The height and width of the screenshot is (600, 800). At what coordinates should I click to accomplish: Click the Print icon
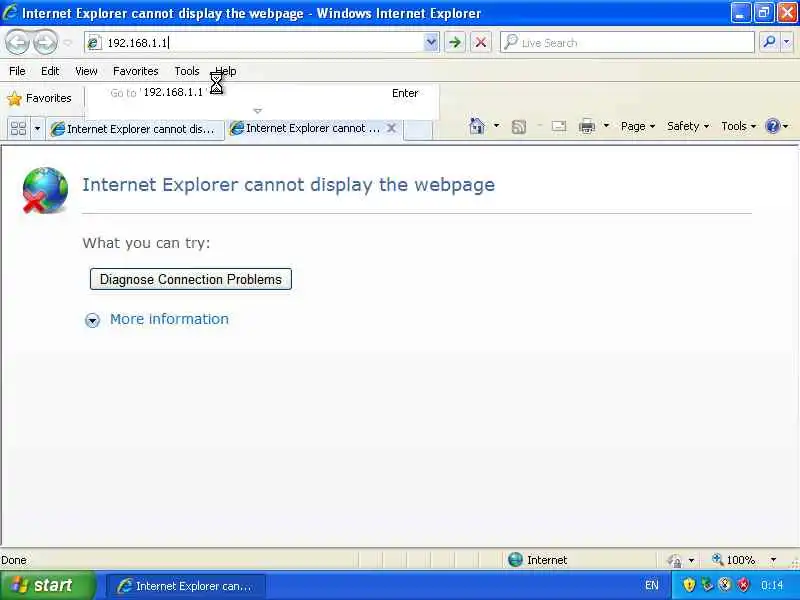tap(587, 126)
